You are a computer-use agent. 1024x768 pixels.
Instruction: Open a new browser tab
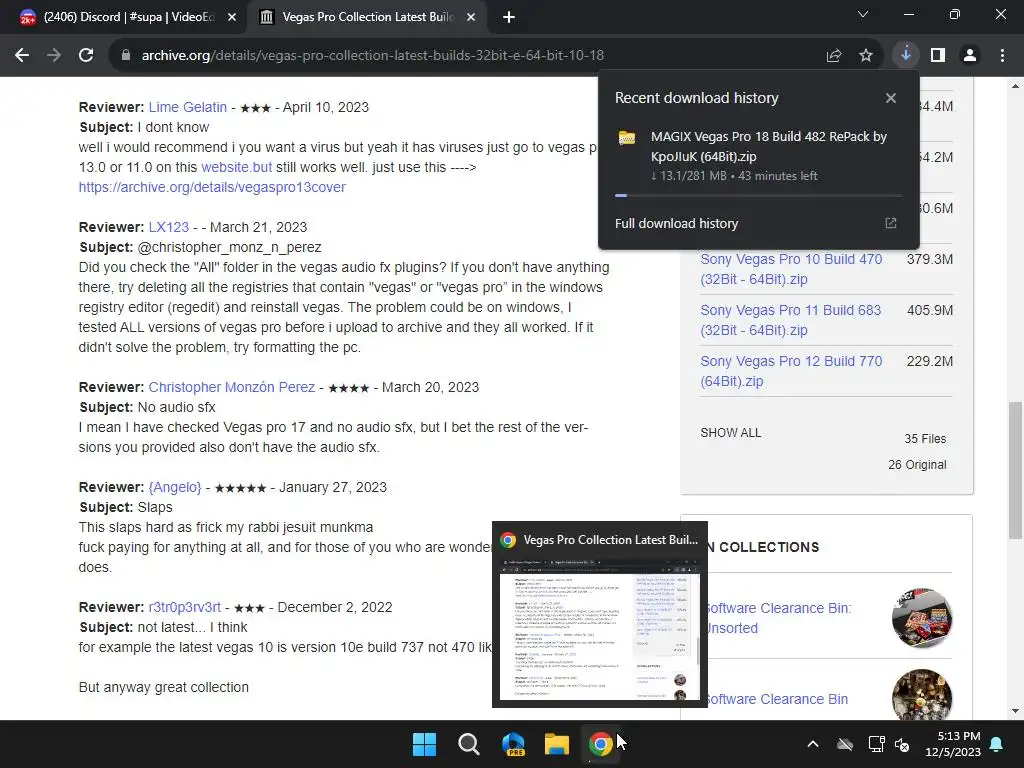509,17
